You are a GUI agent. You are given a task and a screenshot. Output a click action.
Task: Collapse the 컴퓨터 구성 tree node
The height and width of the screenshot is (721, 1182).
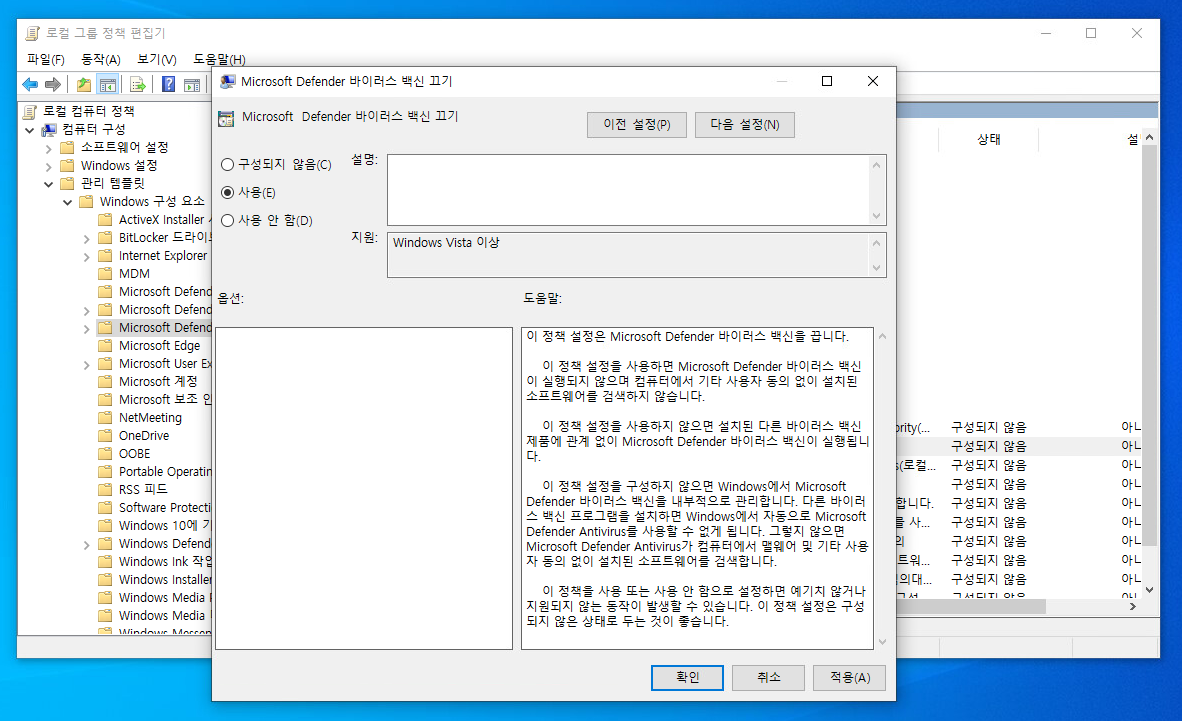pos(29,130)
